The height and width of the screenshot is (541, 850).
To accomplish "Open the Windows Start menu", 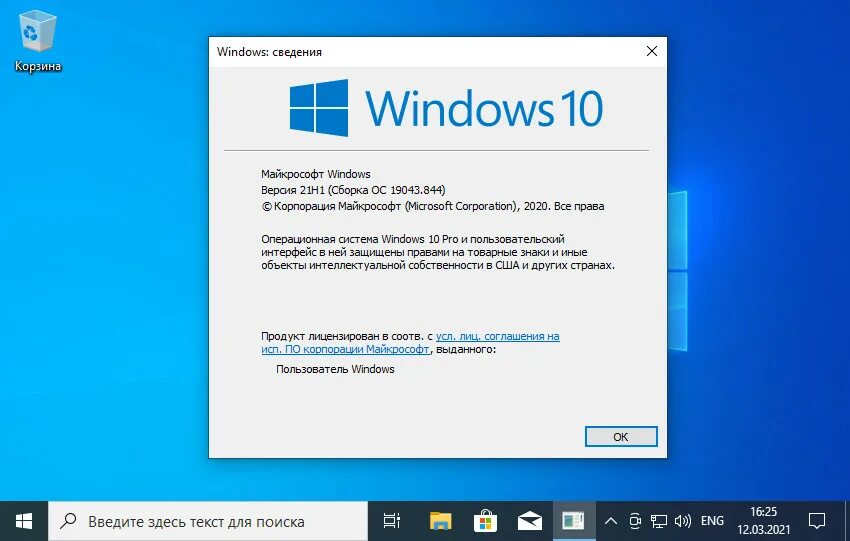I will [x=24, y=521].
